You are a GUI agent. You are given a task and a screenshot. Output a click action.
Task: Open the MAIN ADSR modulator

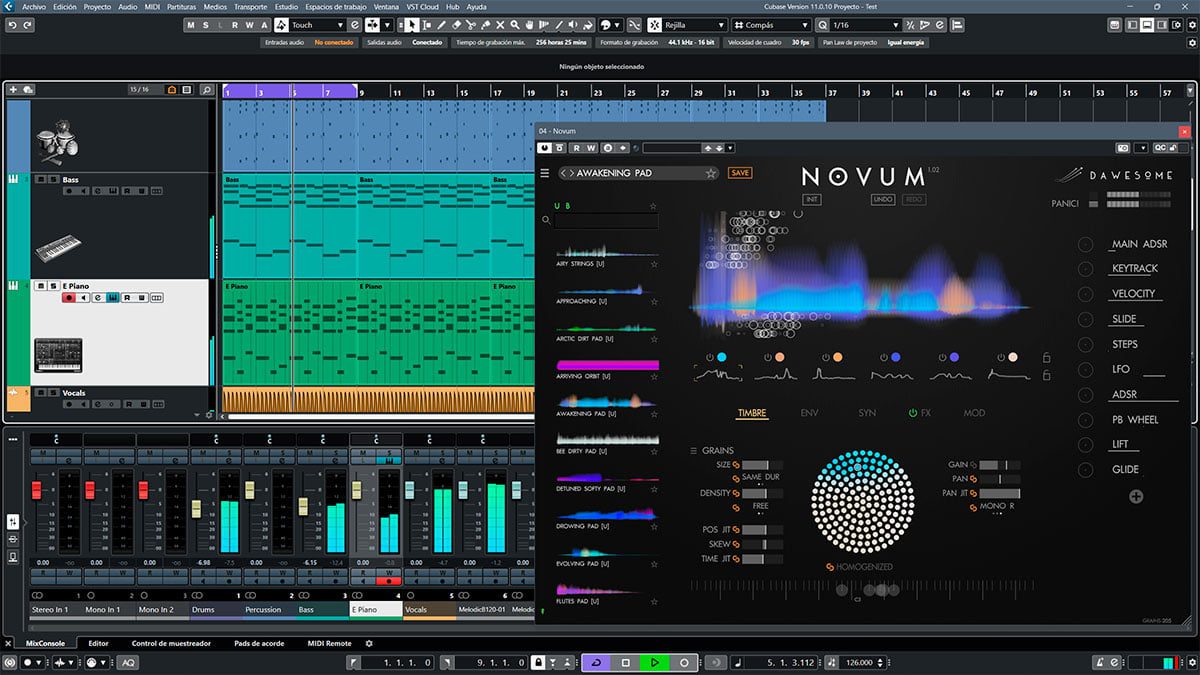1139,244
